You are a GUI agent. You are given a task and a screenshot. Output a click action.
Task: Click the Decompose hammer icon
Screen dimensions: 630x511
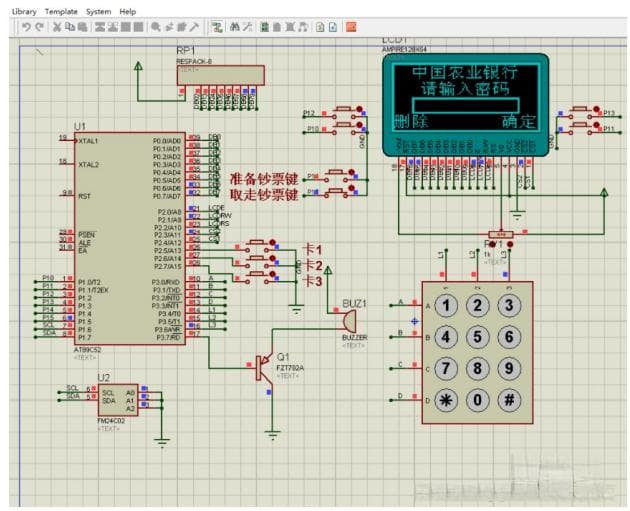pyautogui.click(x=194, y=27)
